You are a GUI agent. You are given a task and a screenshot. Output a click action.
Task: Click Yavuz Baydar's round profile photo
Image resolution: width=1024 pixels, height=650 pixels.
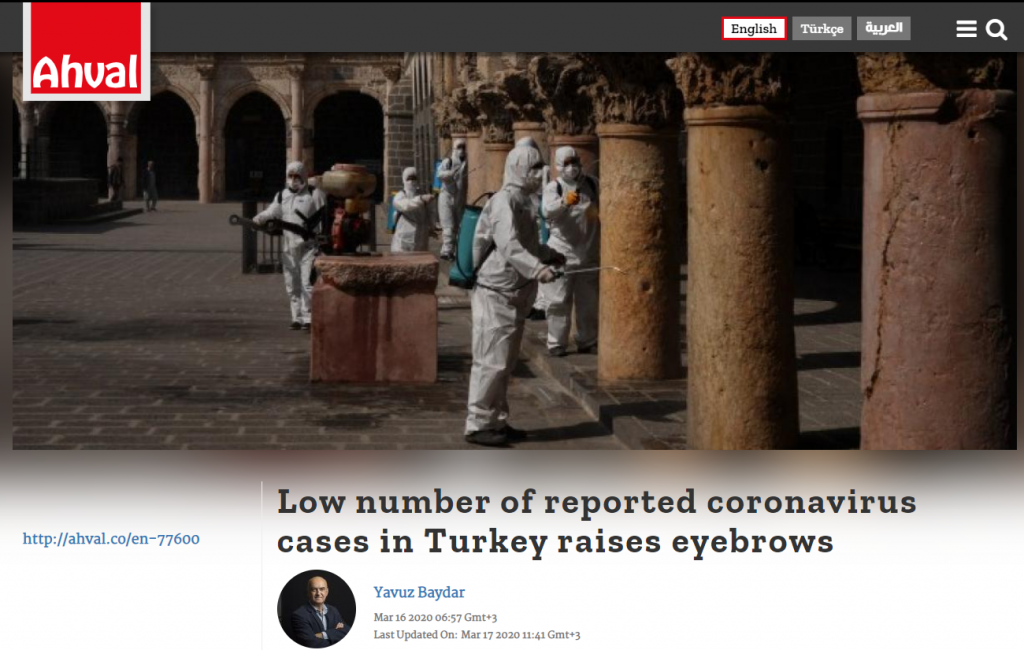coord(316,609)
